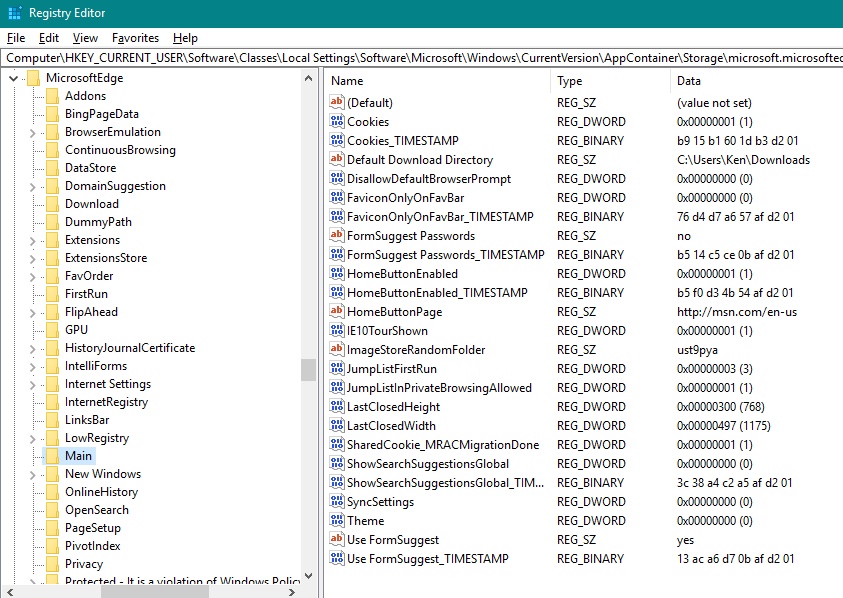Select the LinksBar key

[87, 420]
